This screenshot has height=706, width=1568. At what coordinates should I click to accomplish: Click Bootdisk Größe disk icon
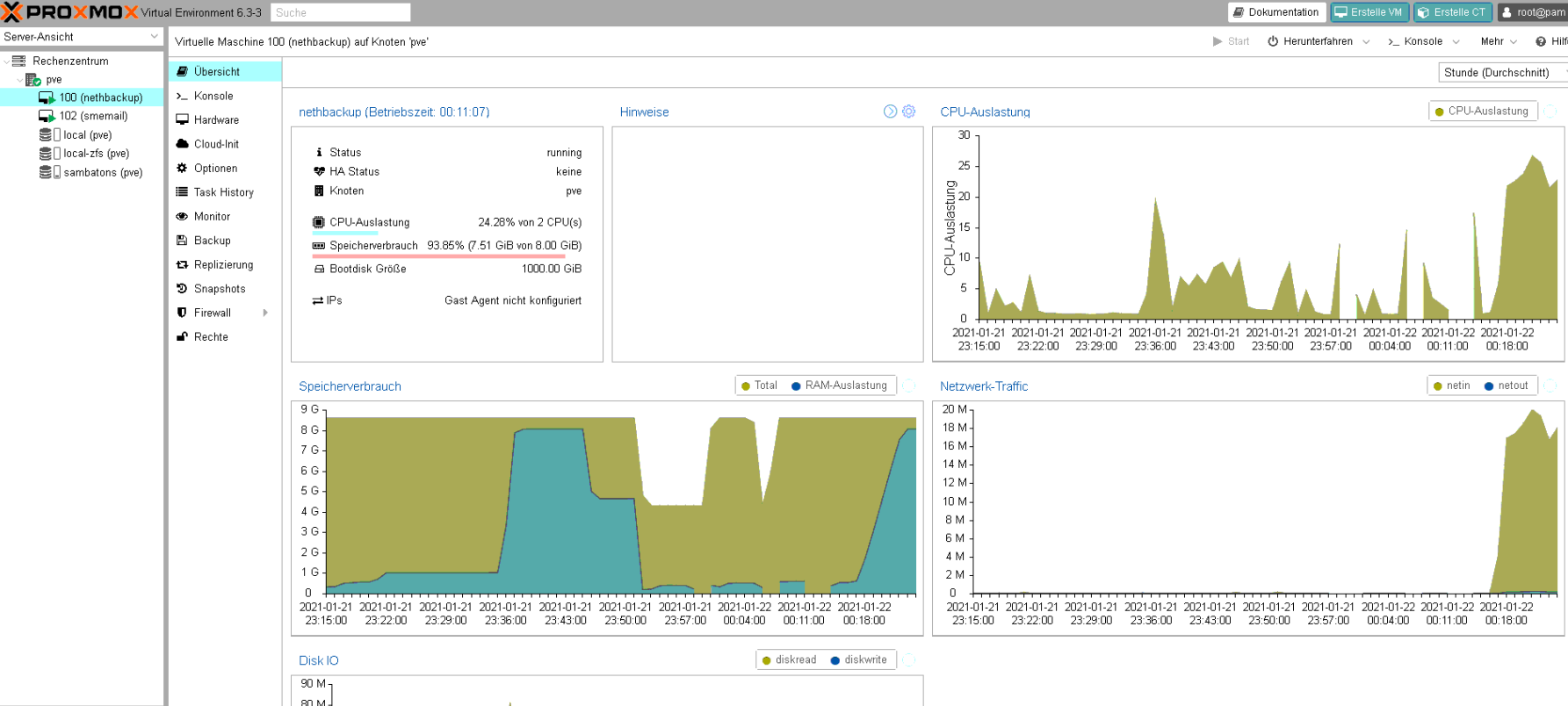[x=319, y=269]
